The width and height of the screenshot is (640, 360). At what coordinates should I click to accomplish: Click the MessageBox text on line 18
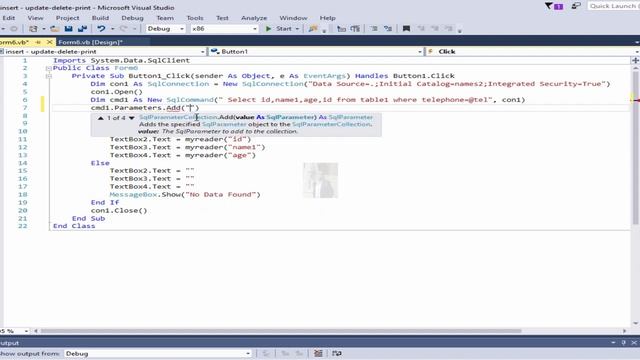[x=133, y=195]
